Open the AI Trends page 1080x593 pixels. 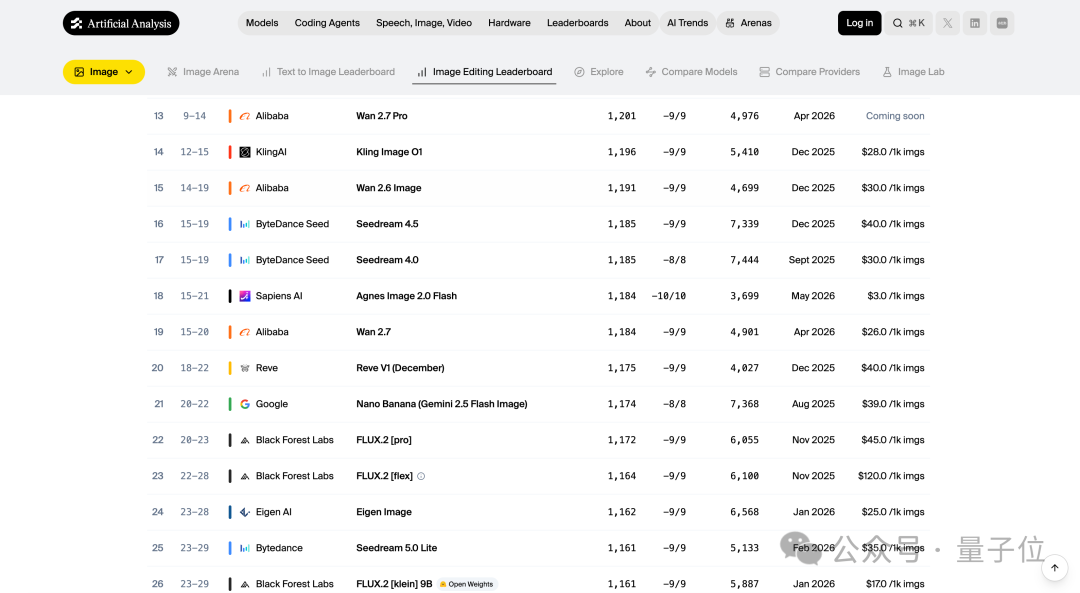[x=687, y=23]
